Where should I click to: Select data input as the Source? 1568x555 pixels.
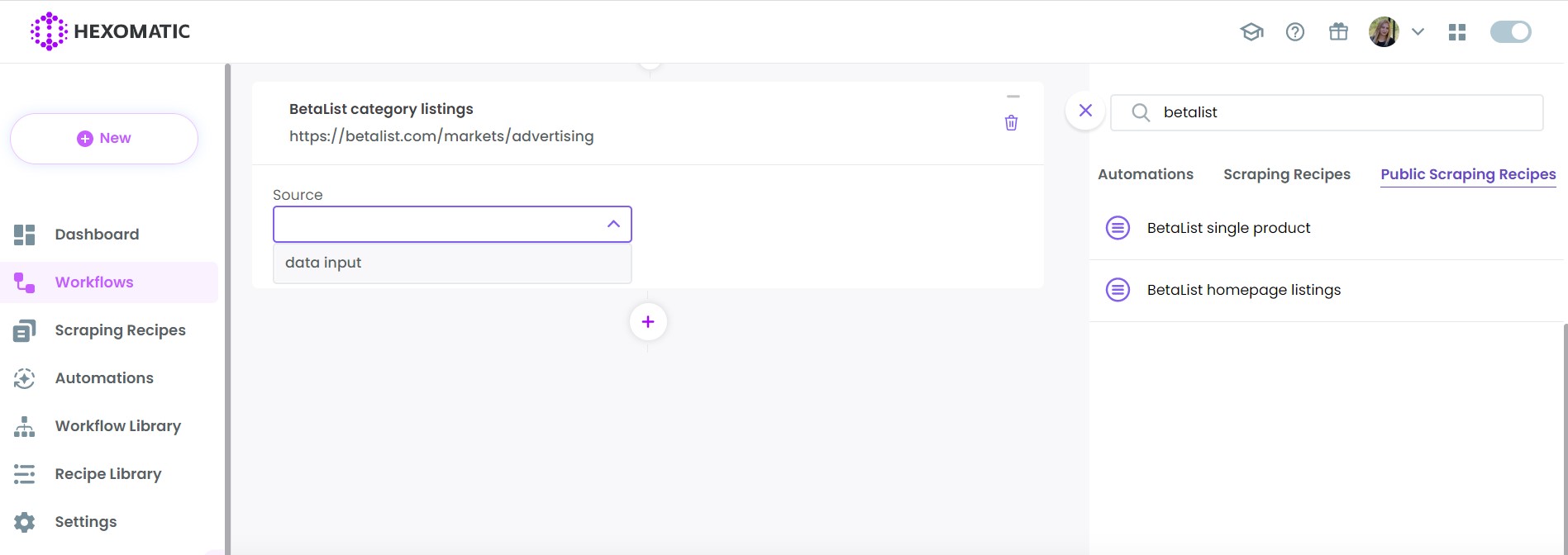pos(322,262)
